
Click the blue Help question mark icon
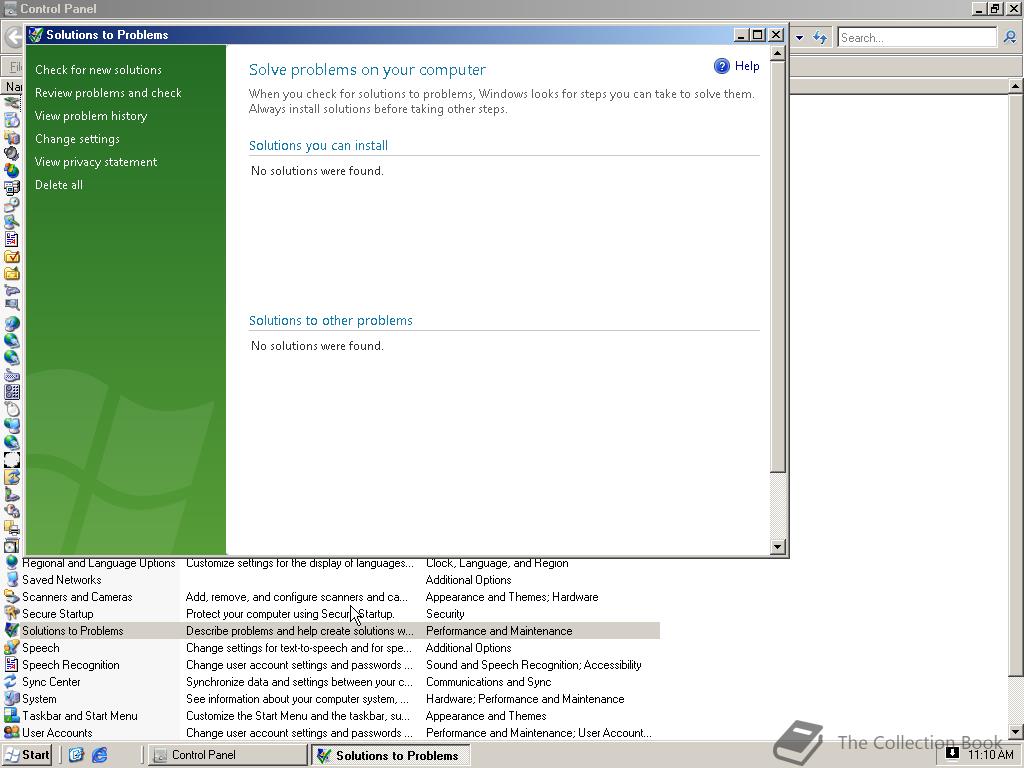(722, 66)
